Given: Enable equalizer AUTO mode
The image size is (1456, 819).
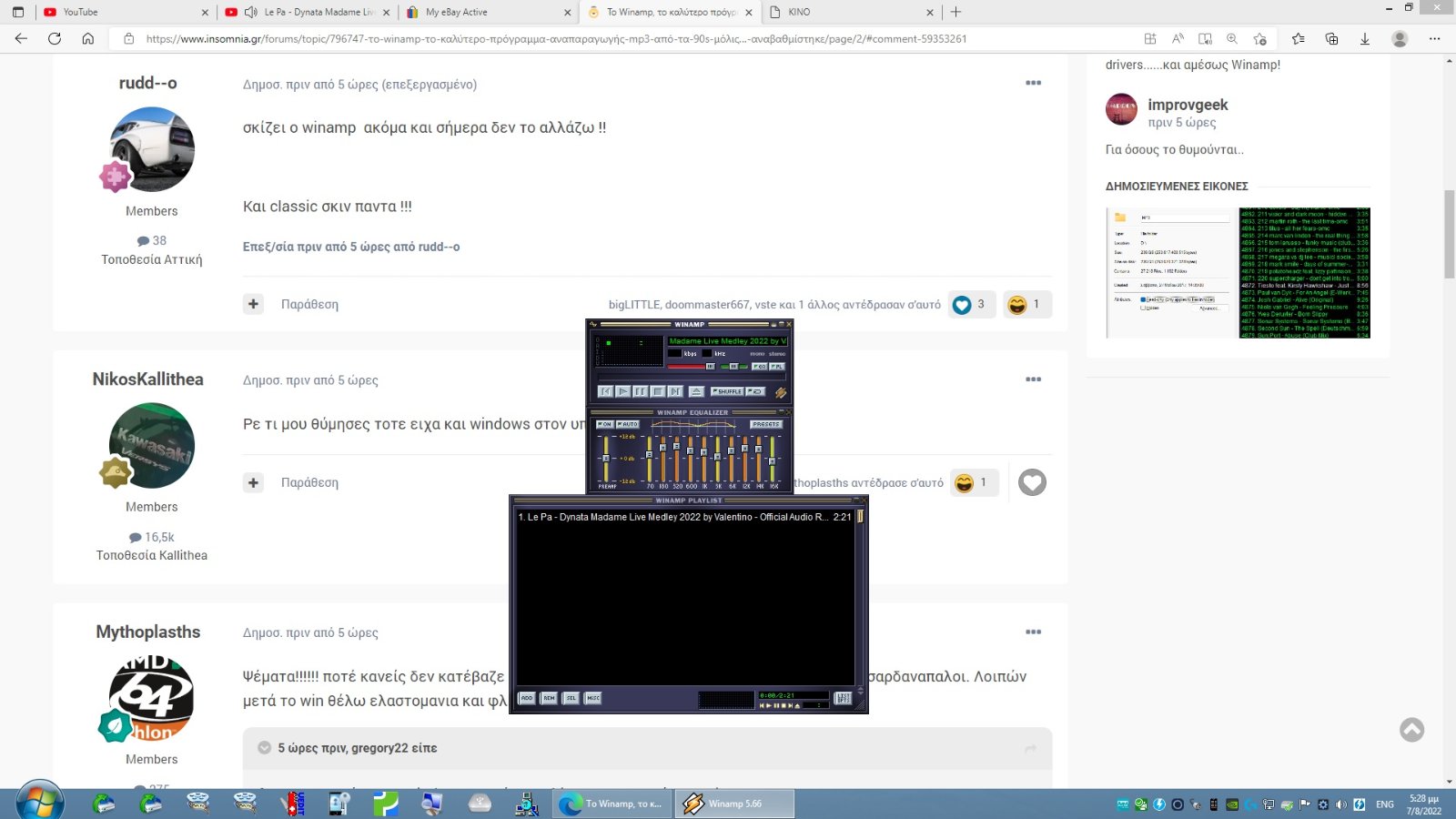Looking at the screenshot, I should (628, 424).
